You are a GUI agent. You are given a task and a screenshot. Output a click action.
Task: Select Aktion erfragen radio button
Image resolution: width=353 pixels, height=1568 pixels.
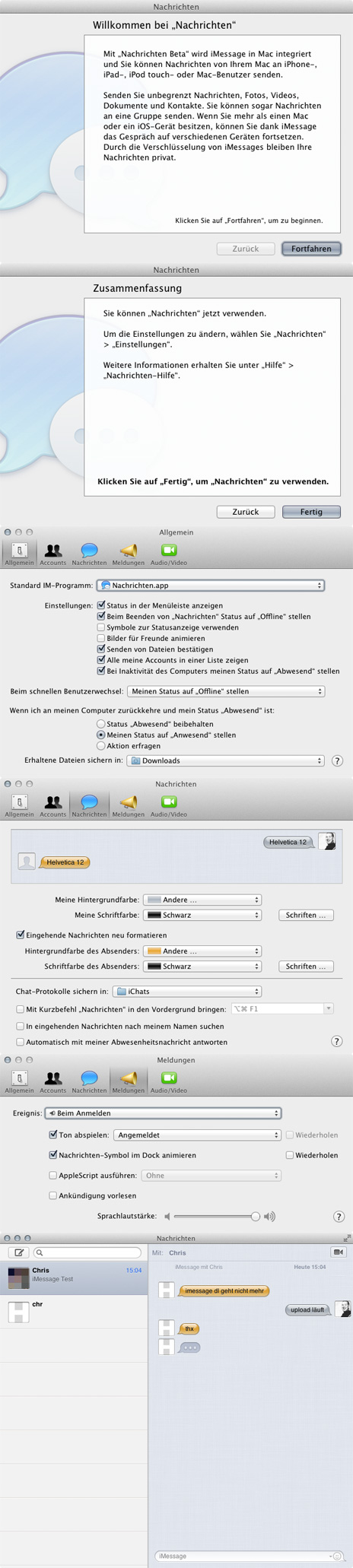pos(101,746)
